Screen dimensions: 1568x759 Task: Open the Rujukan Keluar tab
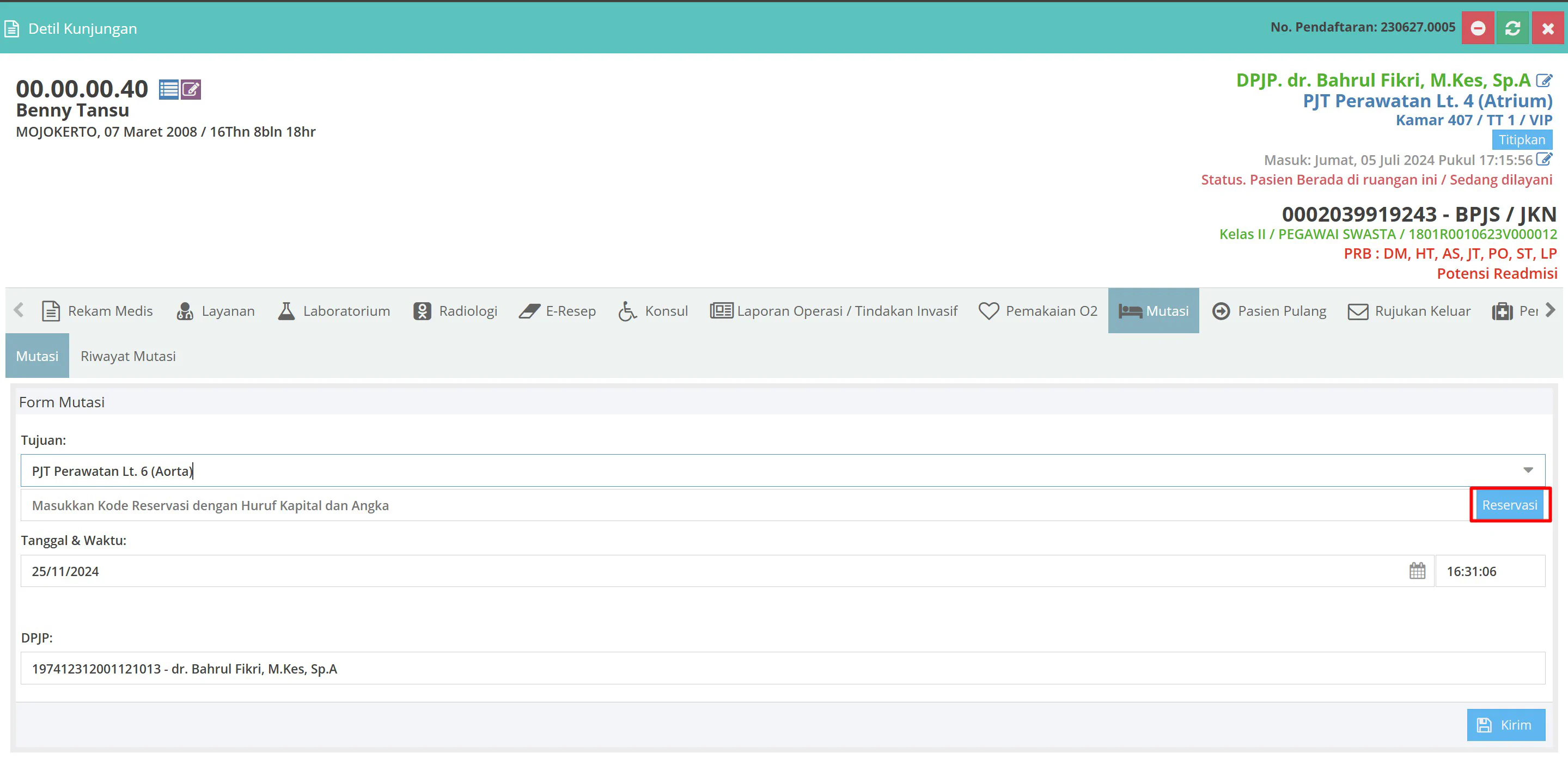1410,310
